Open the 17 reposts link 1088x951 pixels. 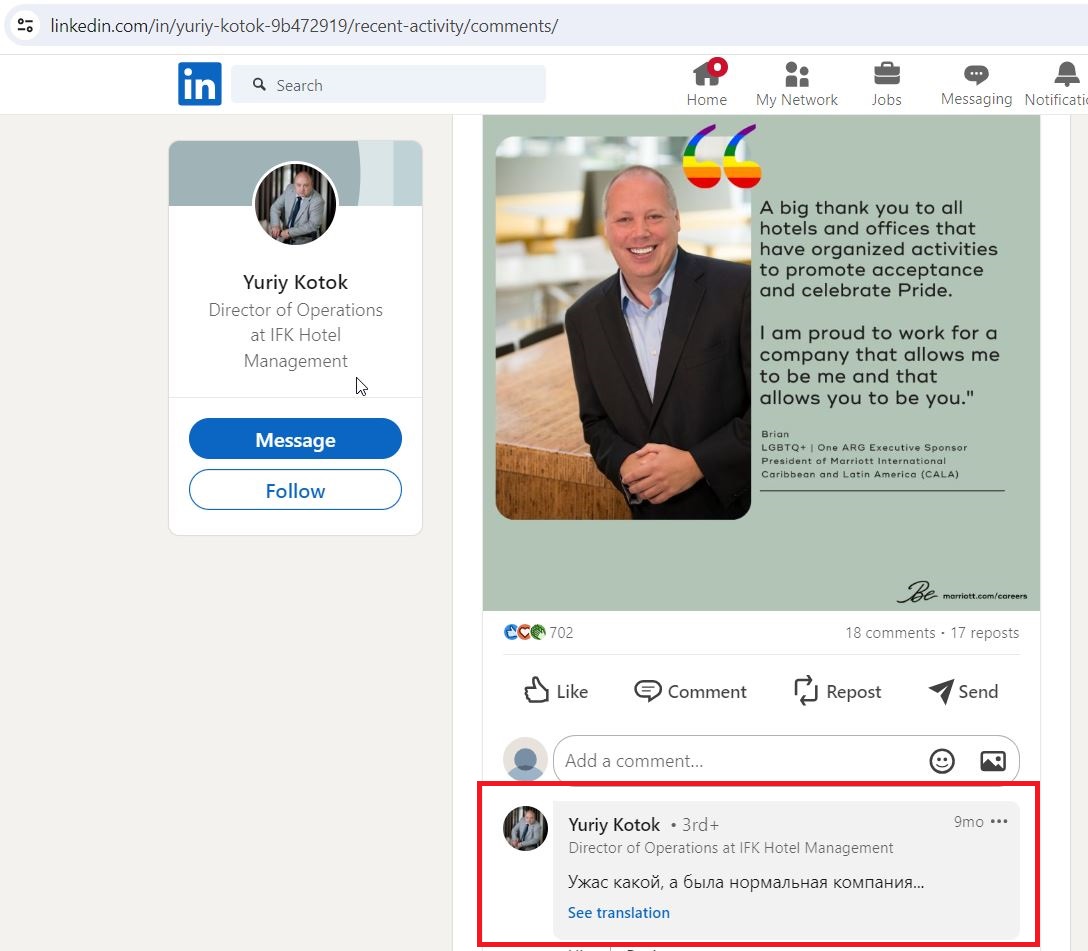tap(985, 633)
